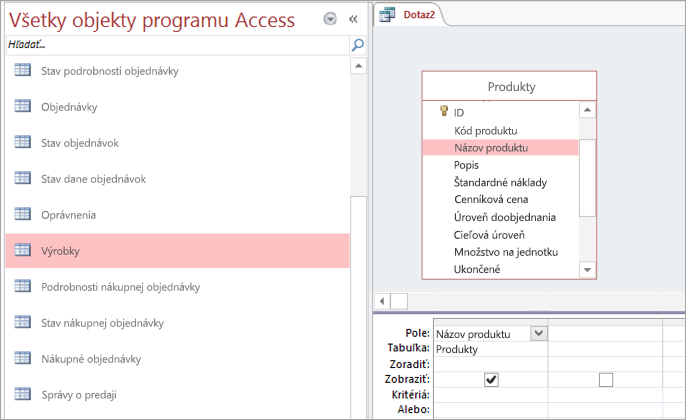This screenshot has height=420, width=686.
Task: Select Úroveň doobjednania field
Action: click(x=500, y=217)
